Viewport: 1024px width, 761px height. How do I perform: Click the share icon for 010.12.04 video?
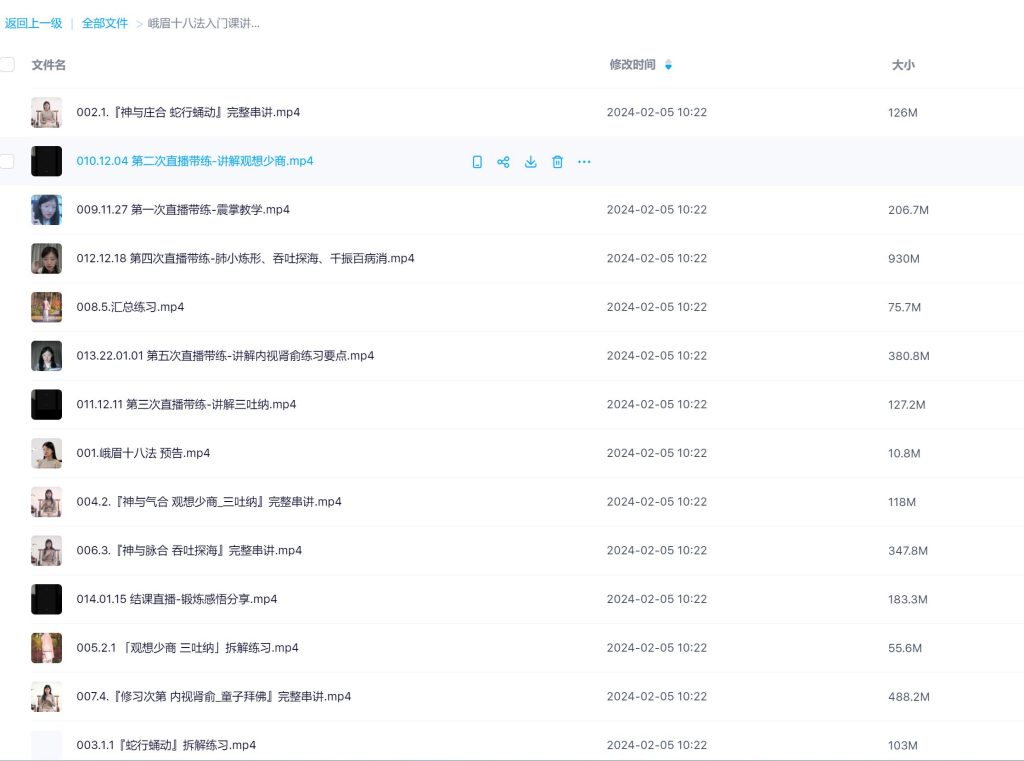coord(504,161)
